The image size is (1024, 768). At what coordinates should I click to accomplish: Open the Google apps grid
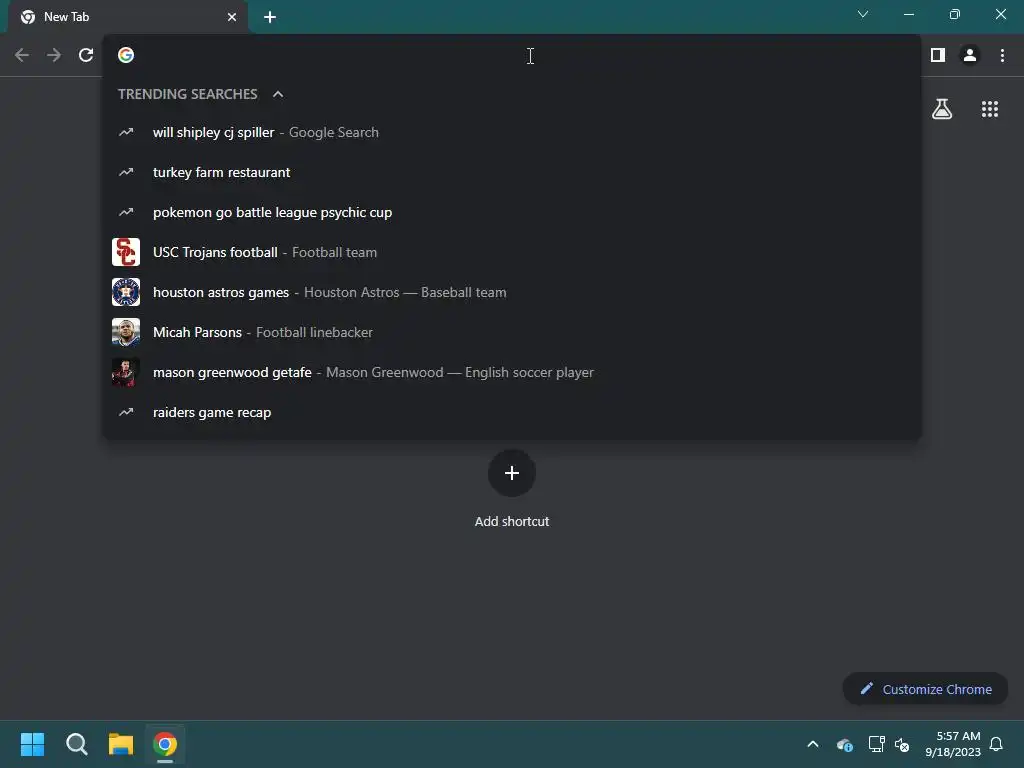click(x=989, y=109)
